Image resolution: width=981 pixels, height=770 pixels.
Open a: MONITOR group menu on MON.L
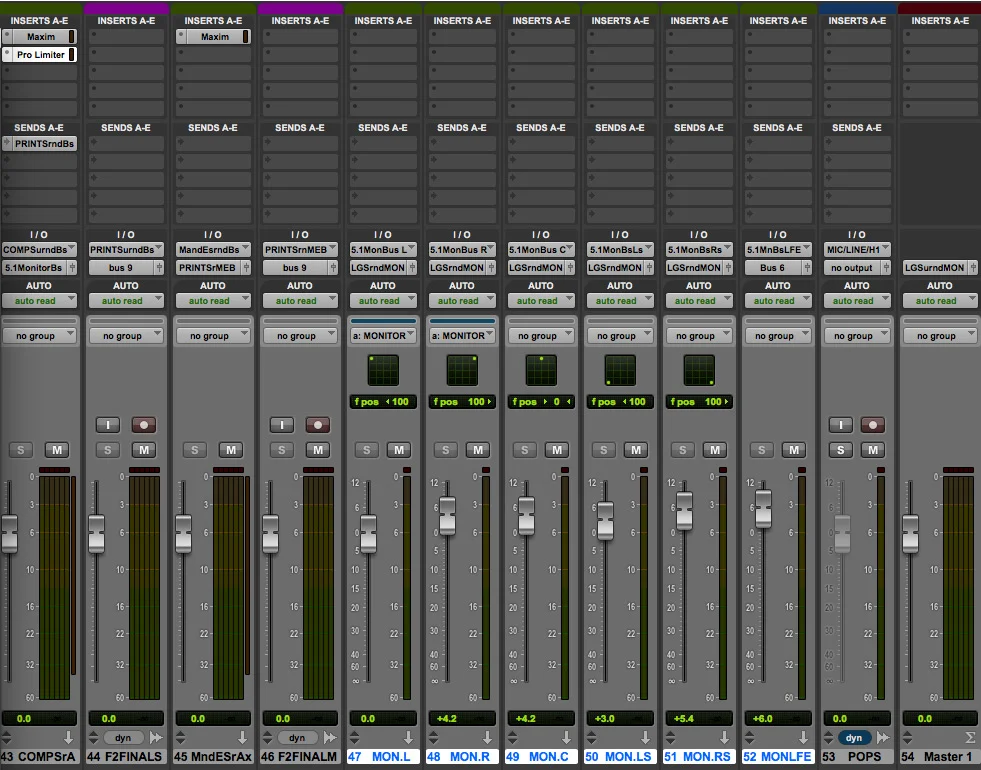coord(383,336)
